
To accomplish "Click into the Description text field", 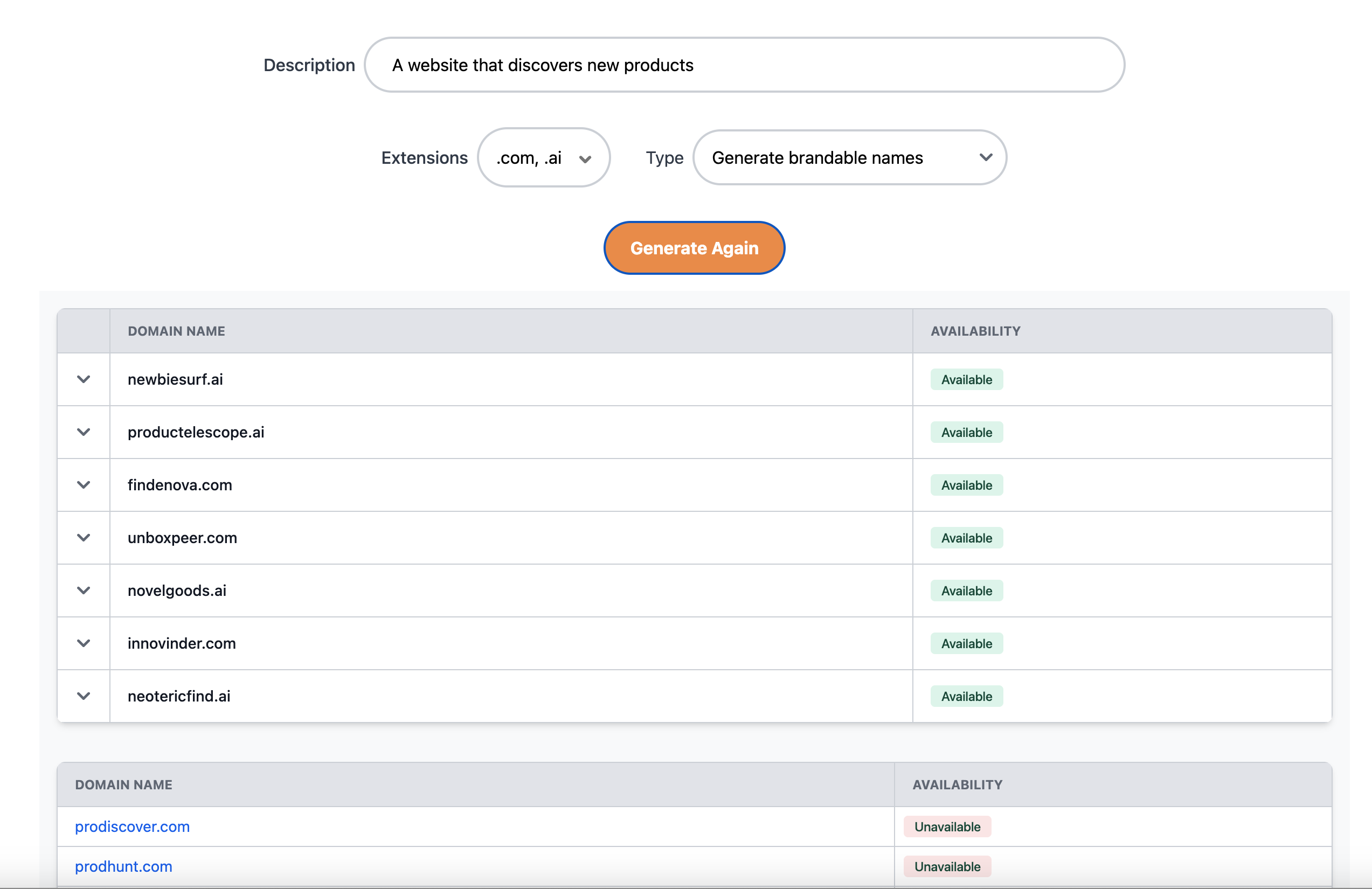I will 744,65.
